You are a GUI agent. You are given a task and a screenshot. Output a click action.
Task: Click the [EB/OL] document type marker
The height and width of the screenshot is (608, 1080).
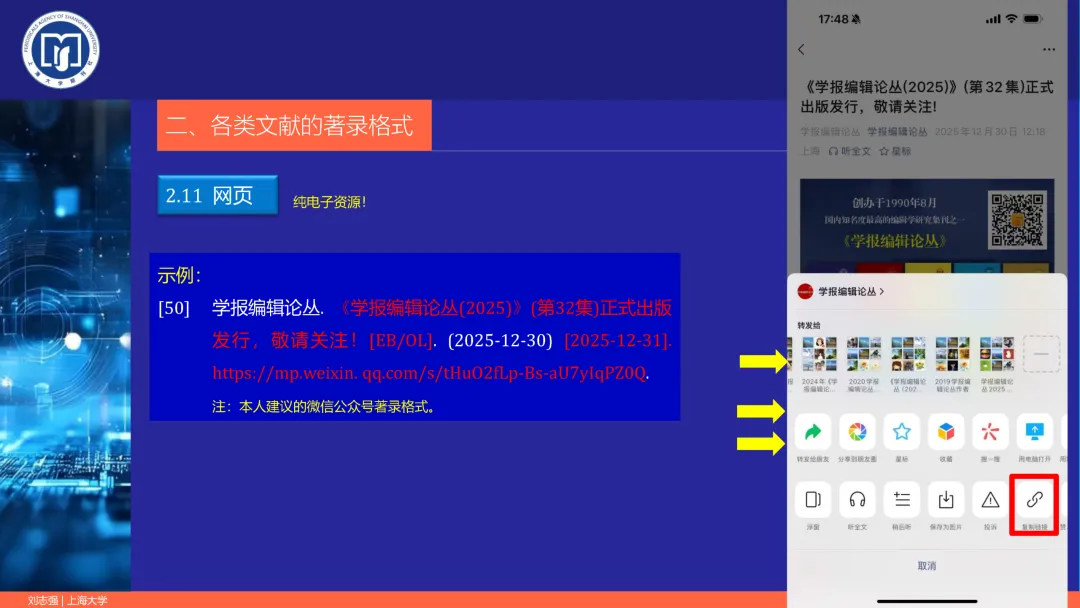coord(401,340)
